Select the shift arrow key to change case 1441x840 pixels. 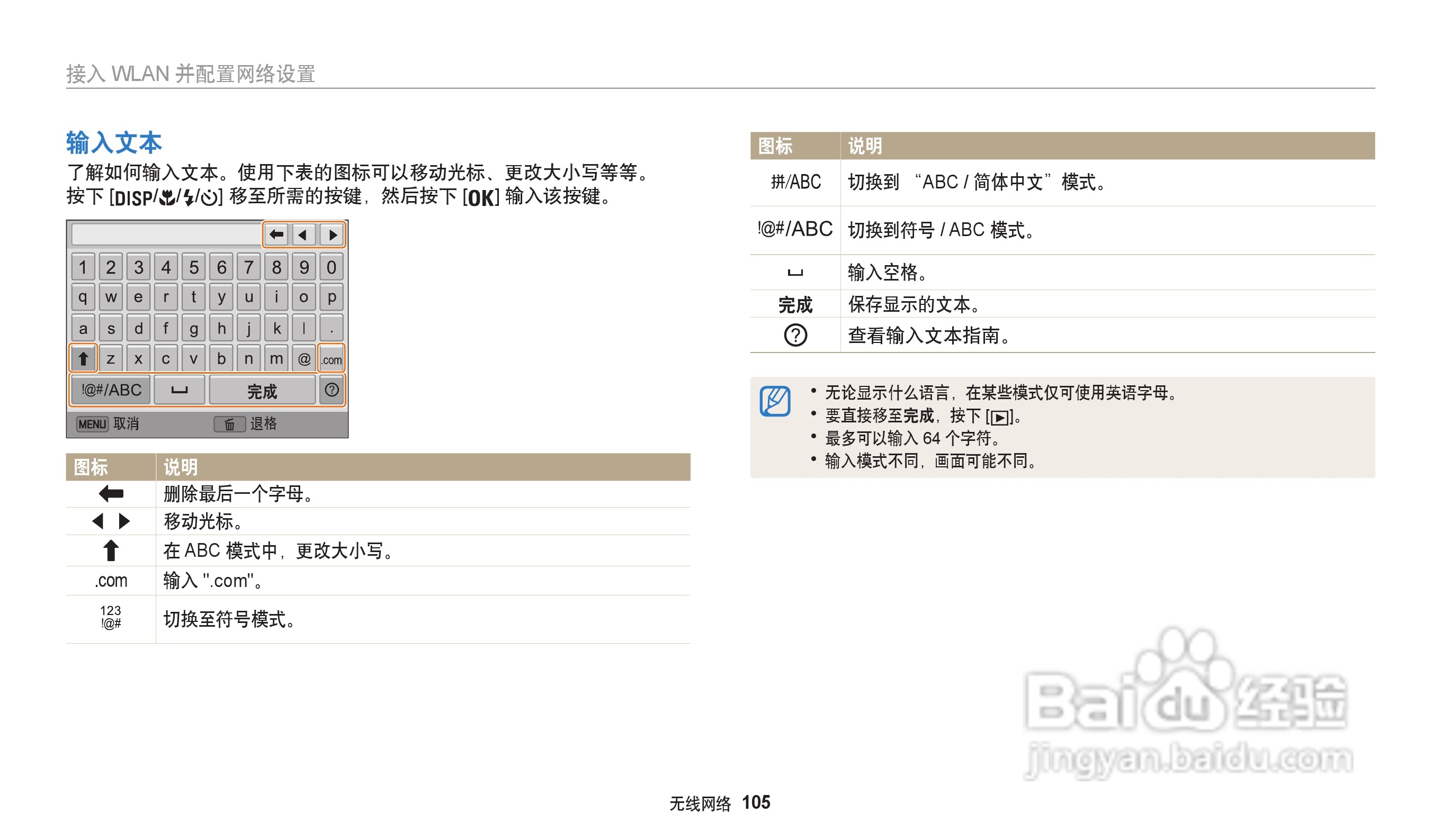click(x=85, y=359)
